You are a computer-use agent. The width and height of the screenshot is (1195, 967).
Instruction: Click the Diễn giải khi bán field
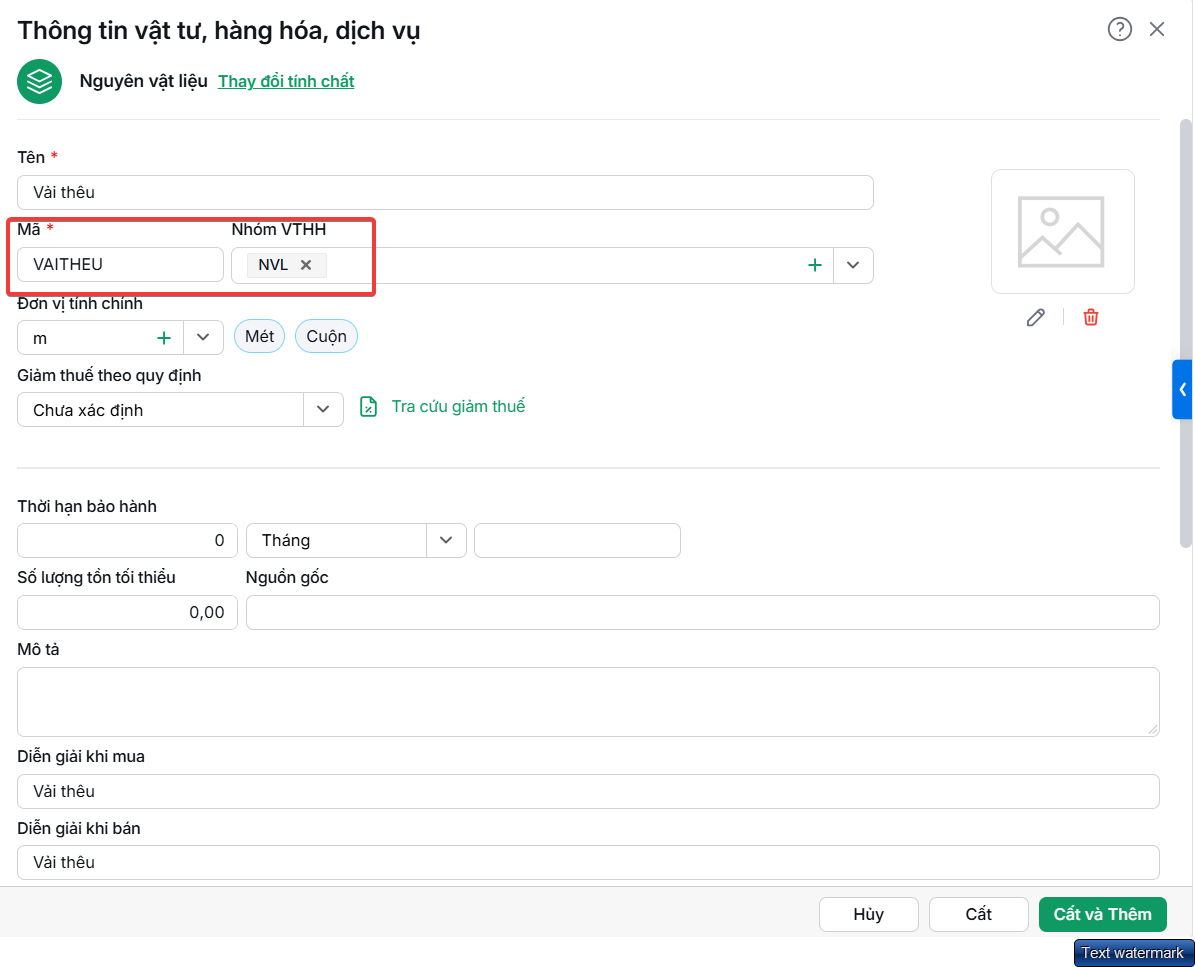click(588, 863)
